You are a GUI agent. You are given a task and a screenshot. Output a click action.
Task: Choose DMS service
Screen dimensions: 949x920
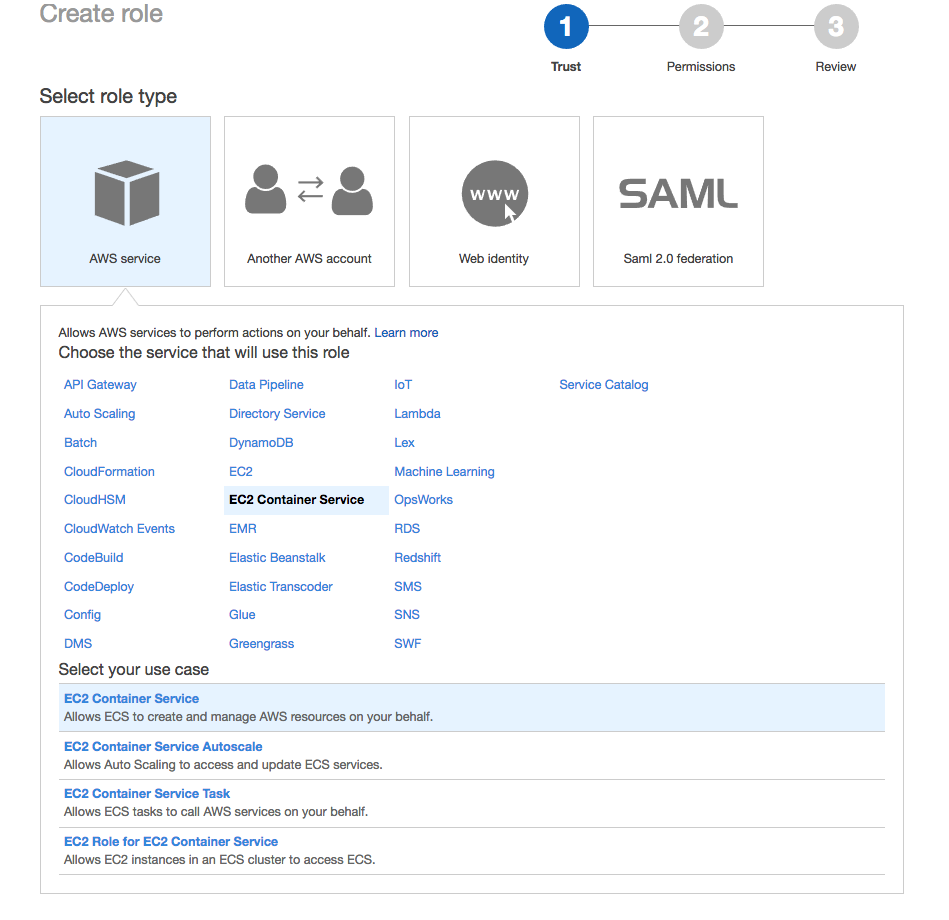click(78, 644)
